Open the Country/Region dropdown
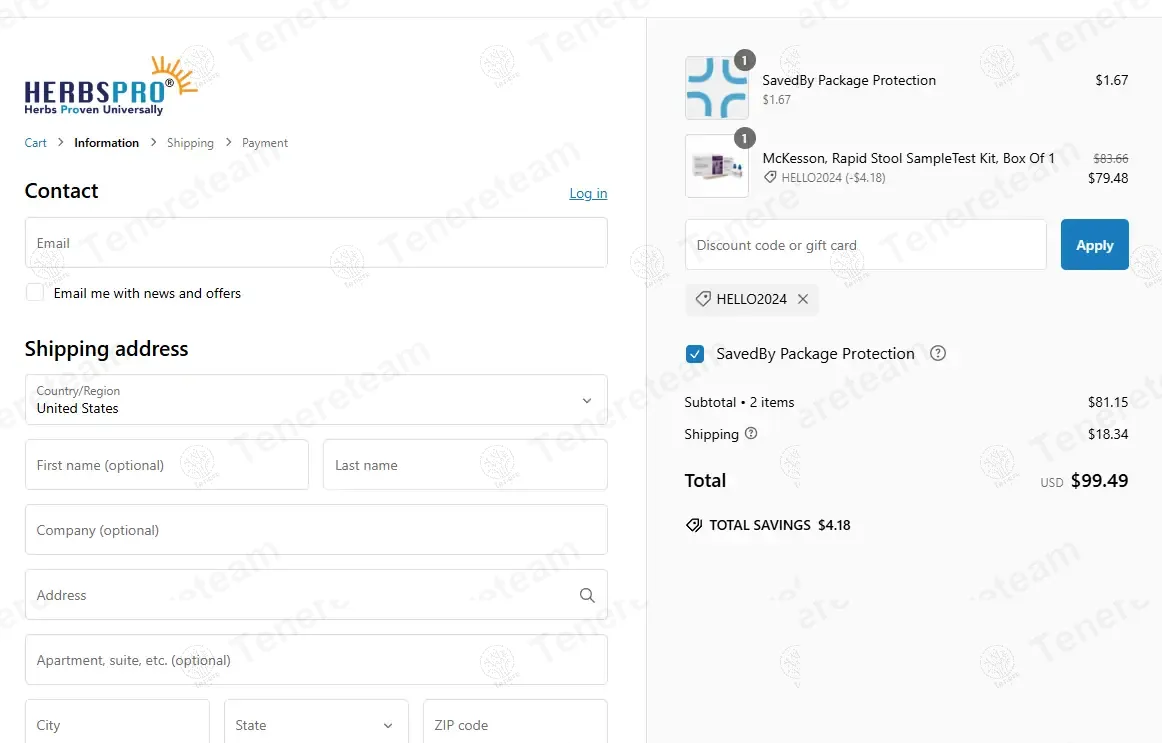The width and height of the screenshot is (1162, 743). pos(315,400)
